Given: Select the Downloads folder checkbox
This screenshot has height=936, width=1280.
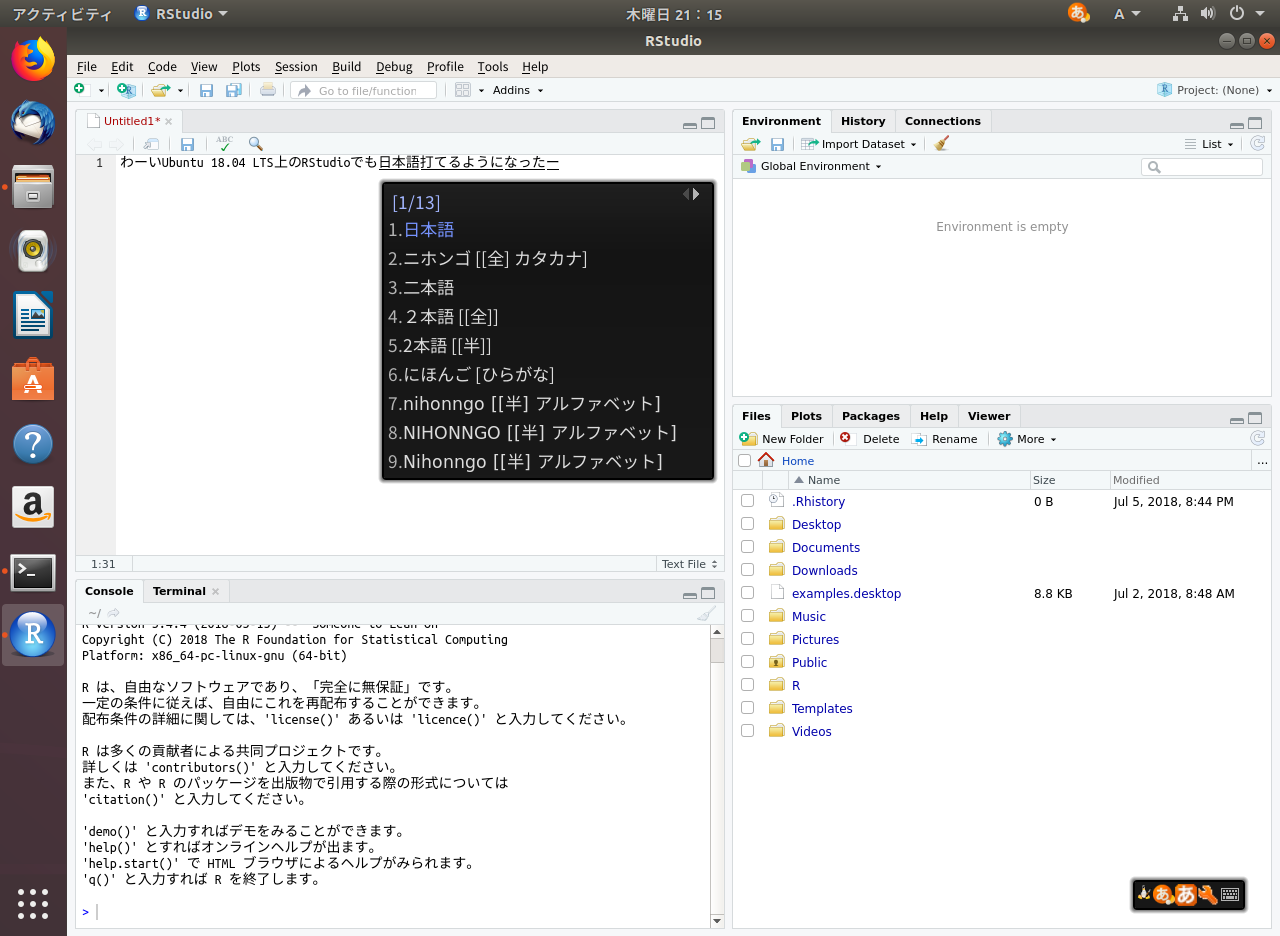Looking at the screenshot, I should click(747, 570).
